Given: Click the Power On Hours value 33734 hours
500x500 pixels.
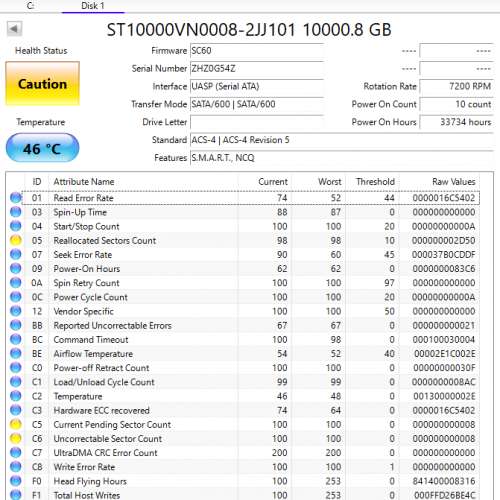Looking at the screenshot, I should [456, 122].
